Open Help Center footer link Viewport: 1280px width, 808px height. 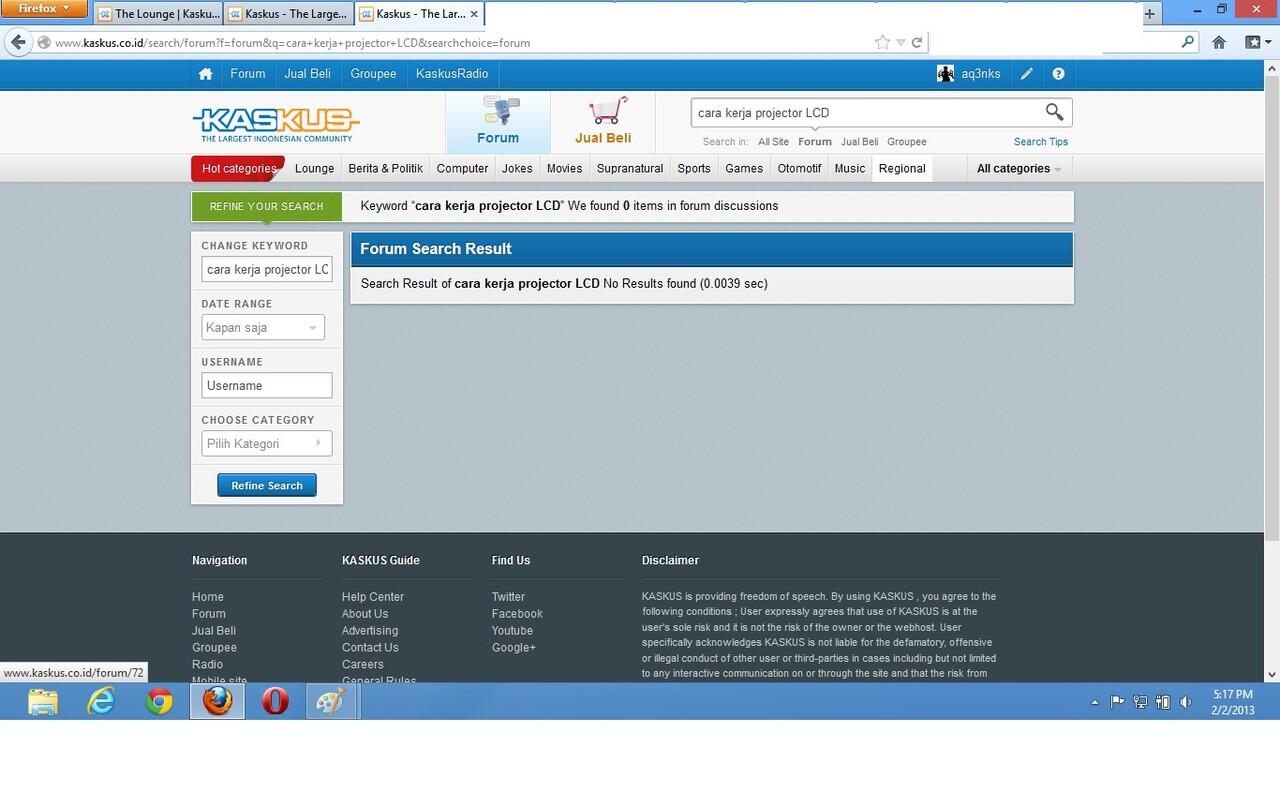pyautogui.click(x=373, y=597)
